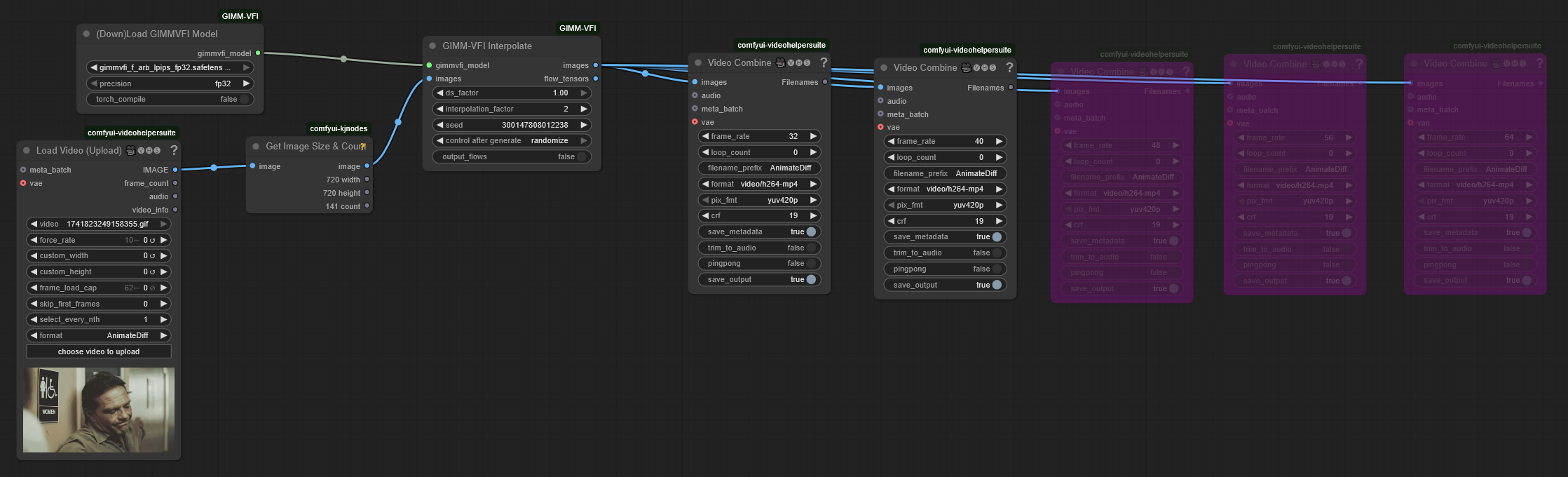Click the meta_batch input port on Load Video
Image resolution: width=1568 pixels, height=477 pixels.
coord(23,170)
